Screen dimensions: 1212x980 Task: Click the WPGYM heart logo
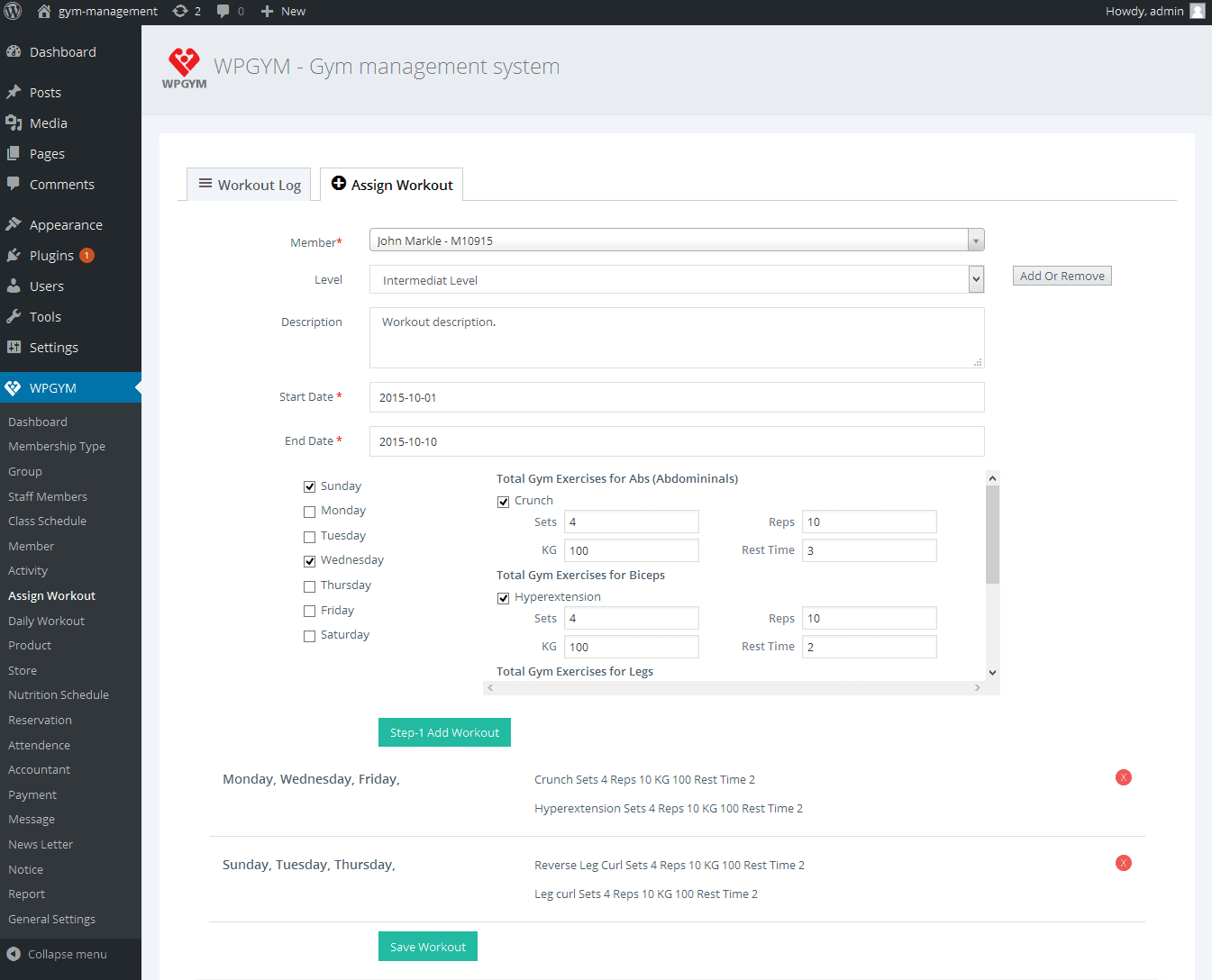(184, 68)
